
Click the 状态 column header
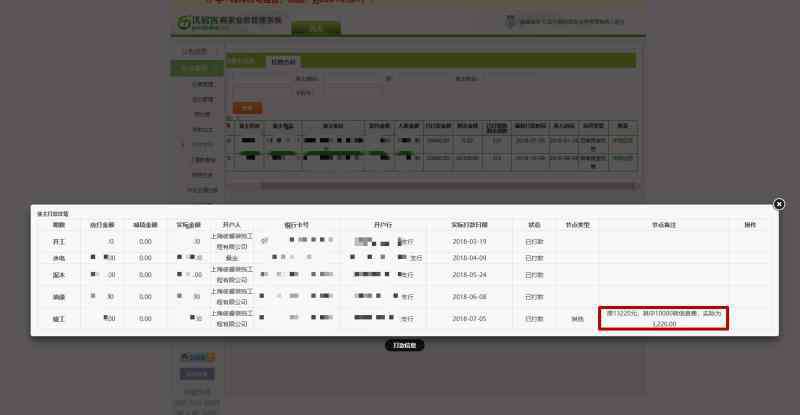pos(534,225)
